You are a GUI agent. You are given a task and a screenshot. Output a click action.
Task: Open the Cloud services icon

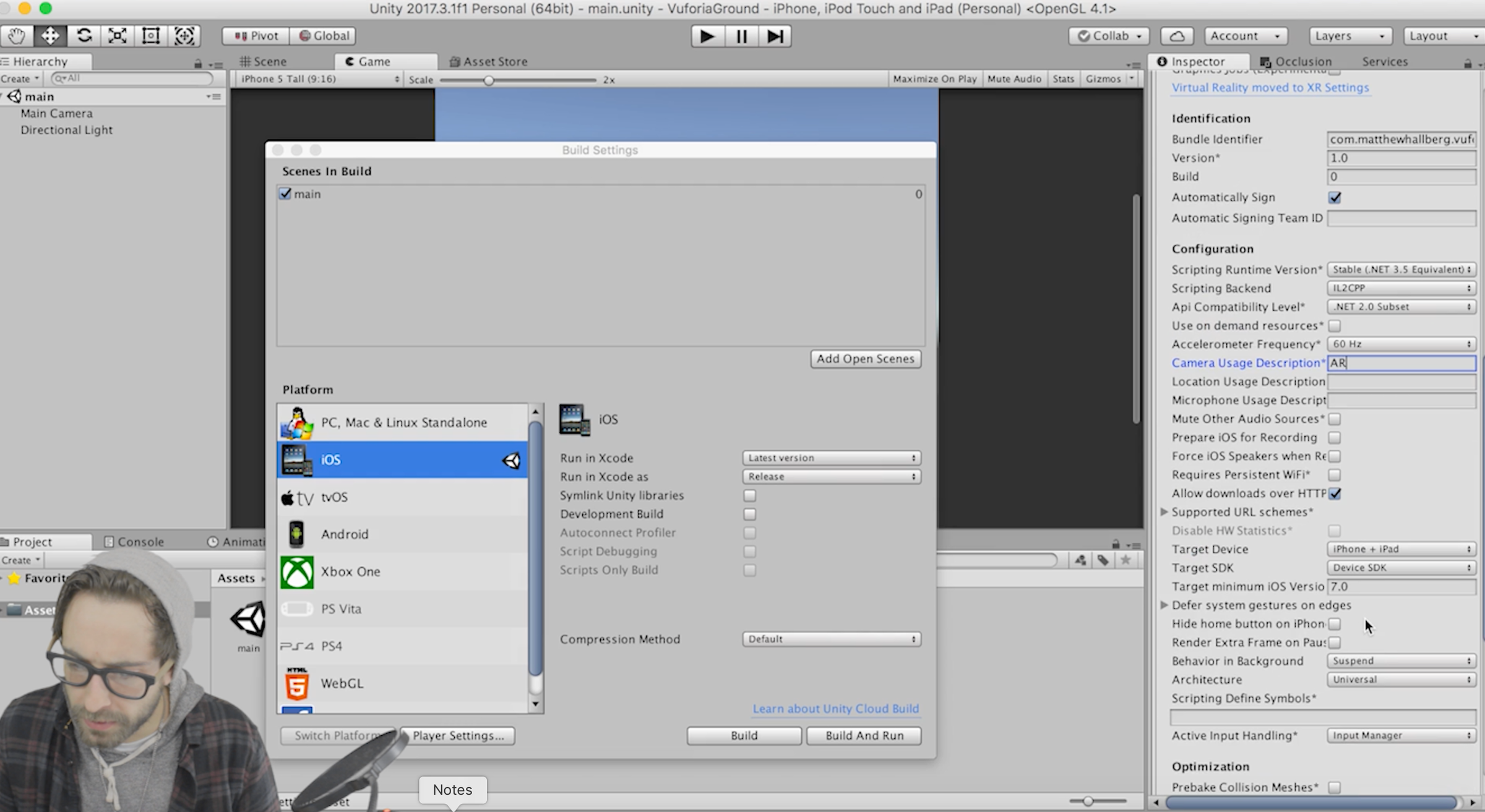[1176, 36]
